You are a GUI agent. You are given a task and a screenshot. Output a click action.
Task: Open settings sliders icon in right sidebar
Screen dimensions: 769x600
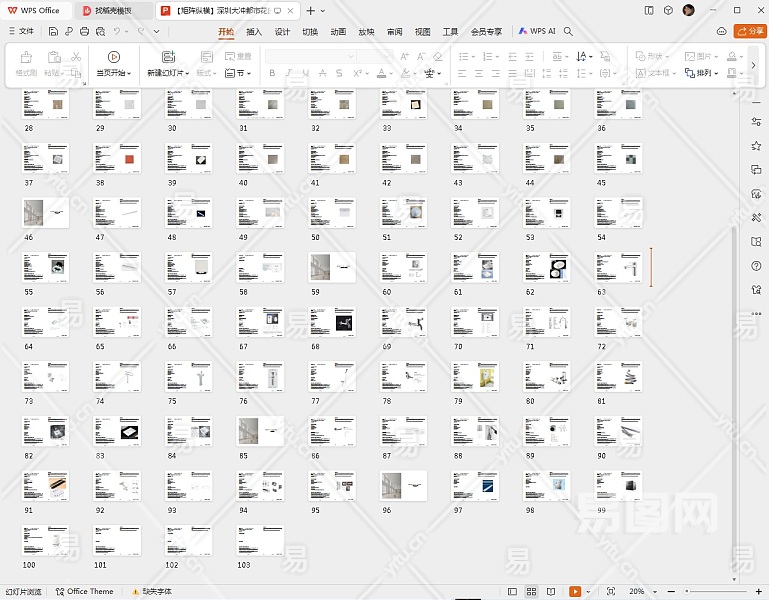tap(756, 122)
